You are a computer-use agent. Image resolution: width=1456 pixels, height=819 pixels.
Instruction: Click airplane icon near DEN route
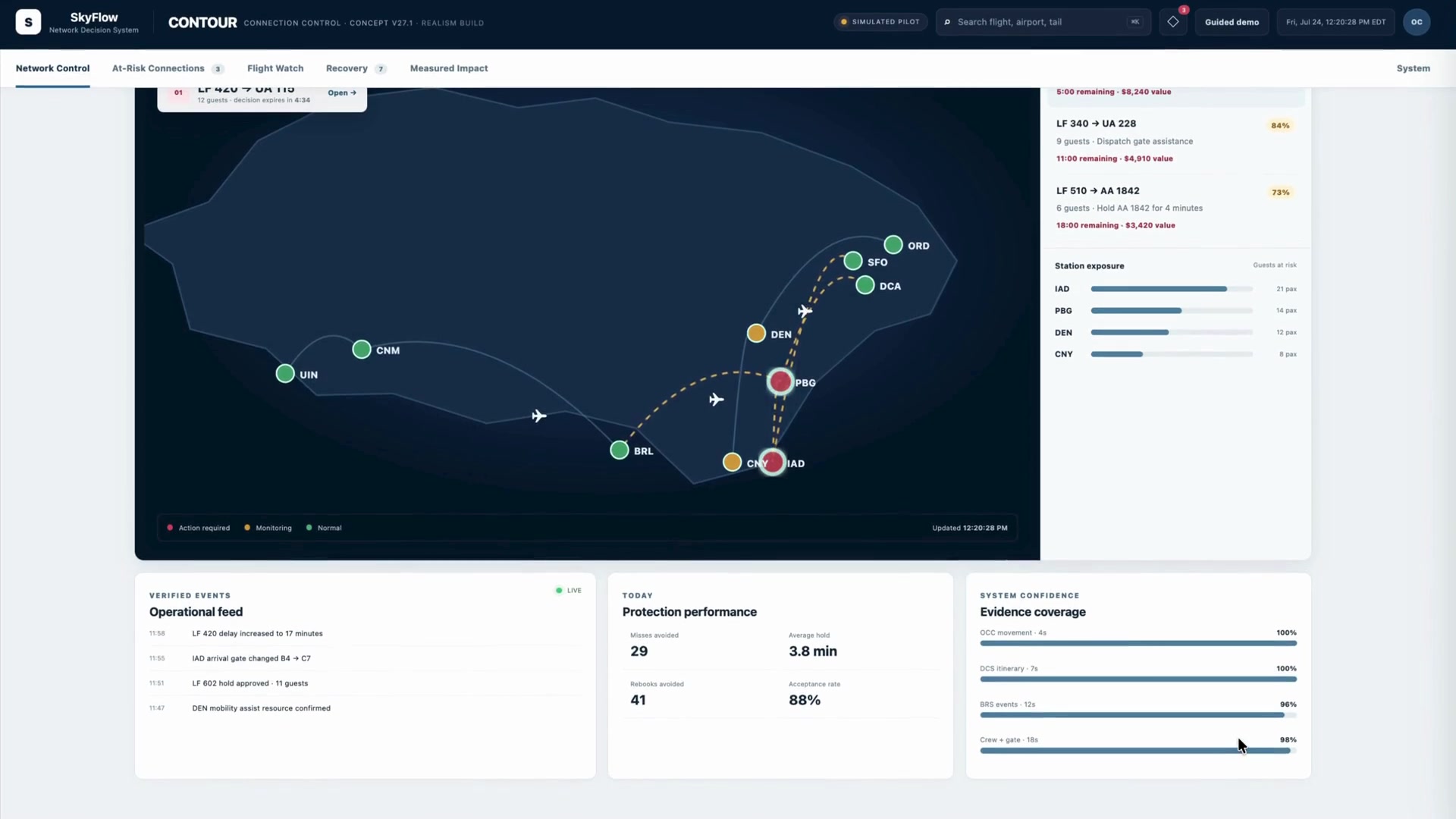tap(805, 311)
